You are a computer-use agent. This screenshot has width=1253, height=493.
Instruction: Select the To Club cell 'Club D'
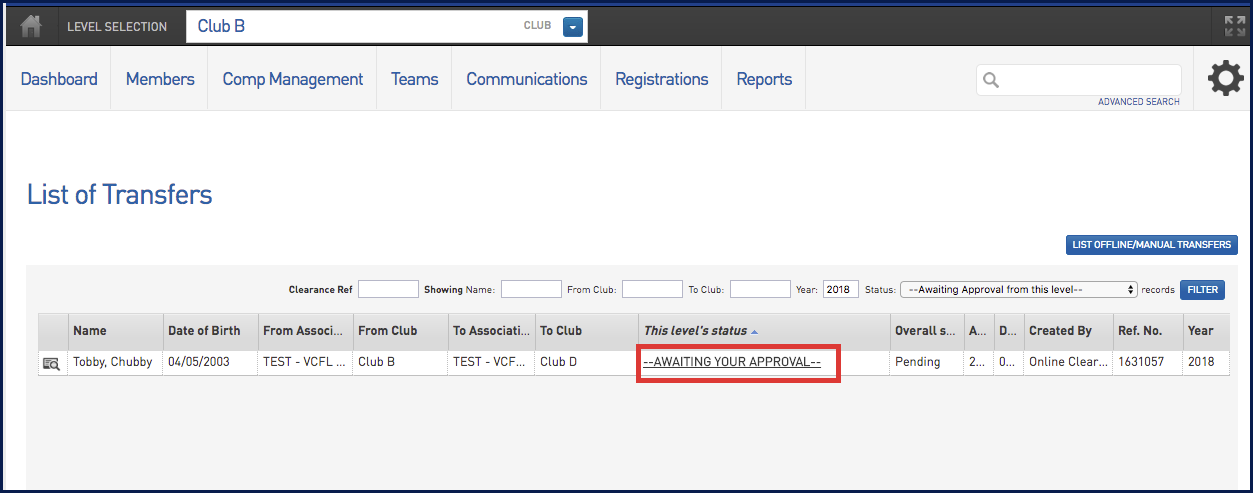click(586, 362)
